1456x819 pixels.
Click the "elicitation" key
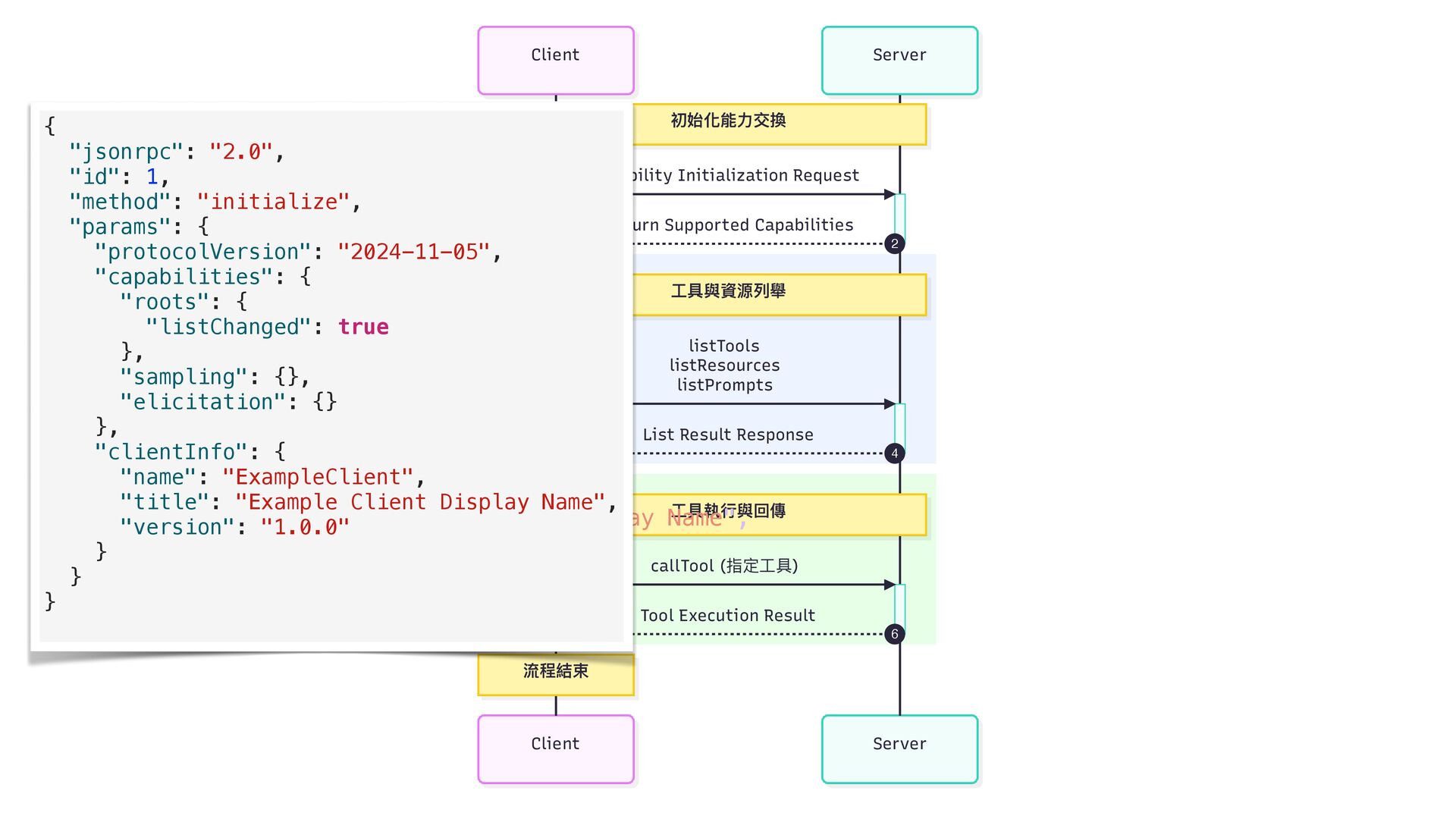point(203,402)
